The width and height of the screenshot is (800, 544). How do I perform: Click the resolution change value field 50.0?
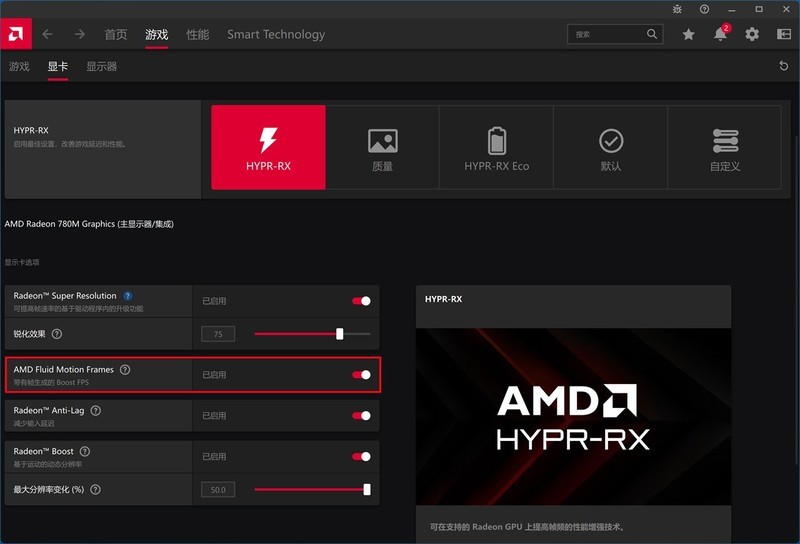click(218, 490)
